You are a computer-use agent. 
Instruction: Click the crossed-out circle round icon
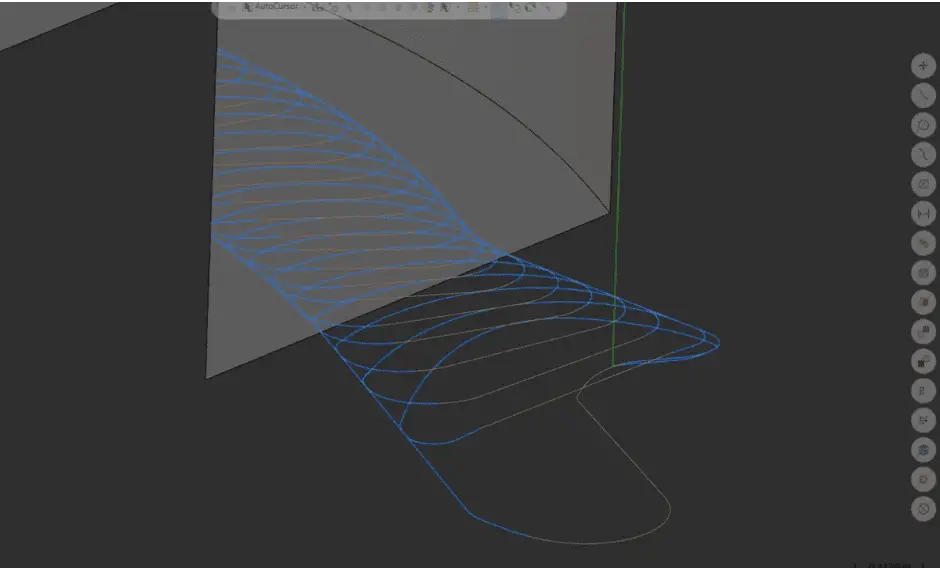coord(923,509)
